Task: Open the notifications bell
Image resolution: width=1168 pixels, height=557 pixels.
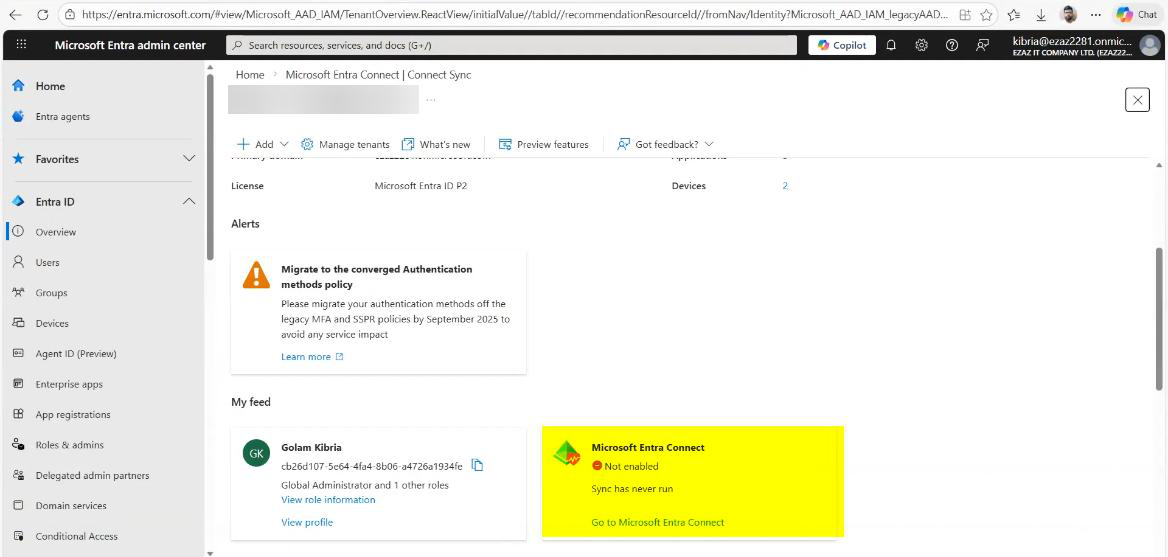Action: point(891,45)
